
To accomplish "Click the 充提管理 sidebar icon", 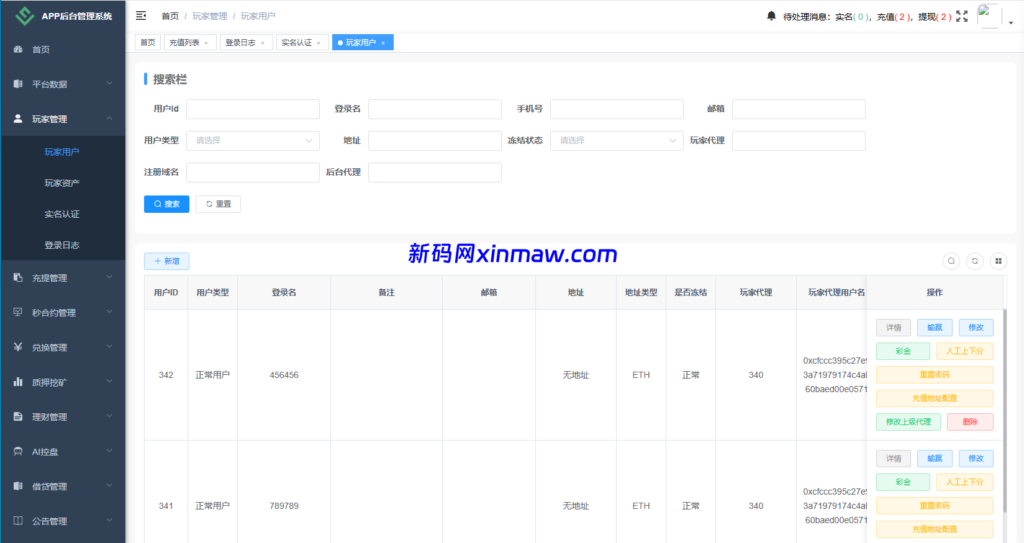I will [x=18, y=278].
